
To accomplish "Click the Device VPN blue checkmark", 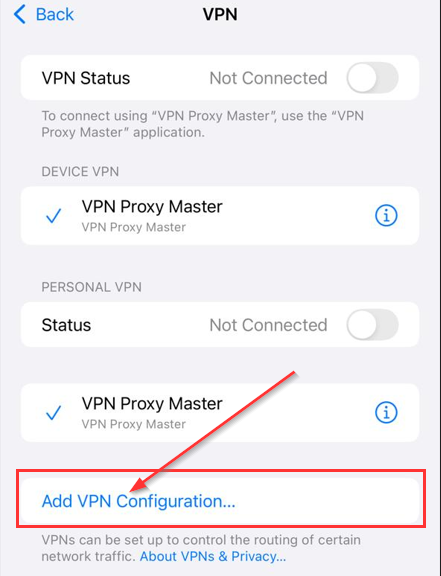I will click(54, 216).
